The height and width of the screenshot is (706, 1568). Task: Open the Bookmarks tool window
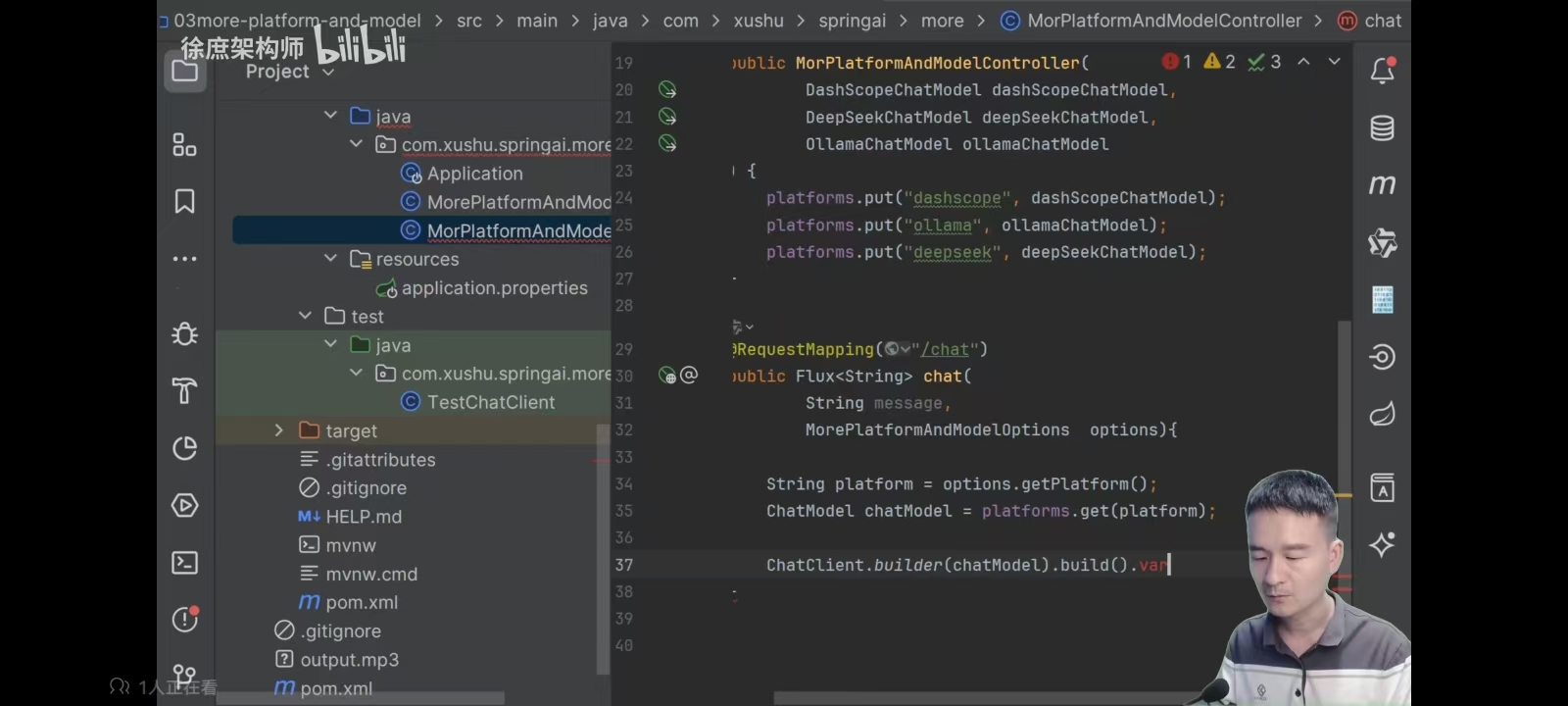click(184, 201)
